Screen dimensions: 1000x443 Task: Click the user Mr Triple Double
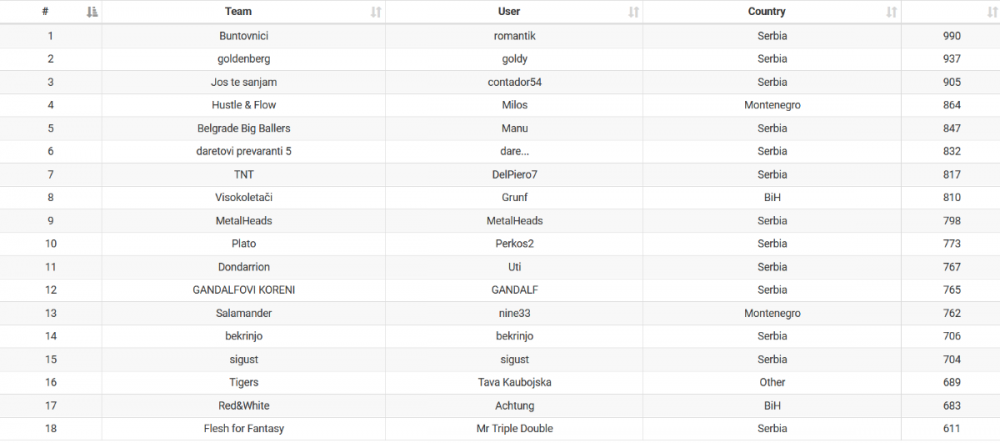(515, 428)
